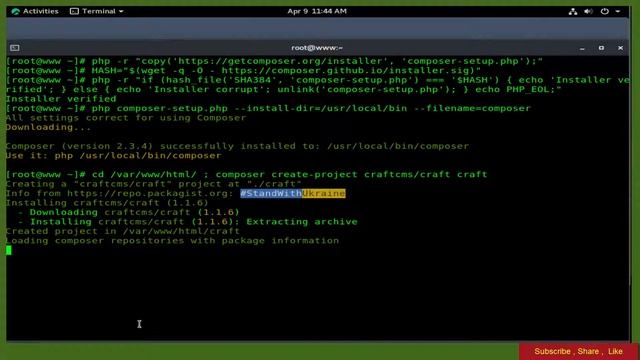The height and width of the screenshot is (360, 640).
Task: Click the 'Downloading...' output line
Action: [x=48, y=127]
